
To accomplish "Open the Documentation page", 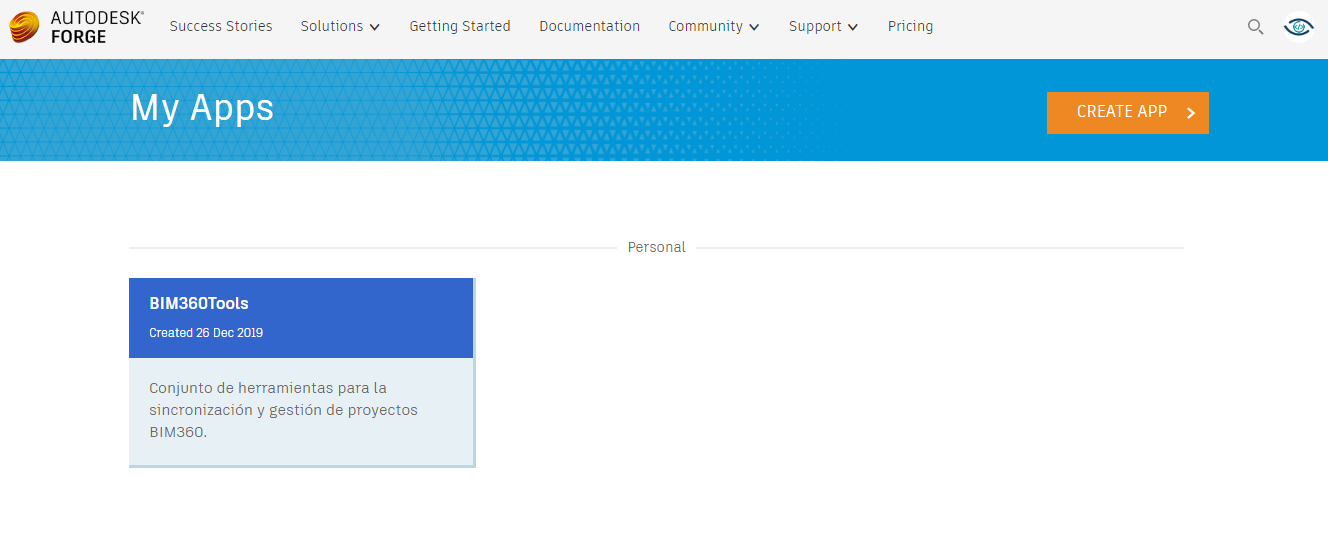I will [x=589, y=26].
